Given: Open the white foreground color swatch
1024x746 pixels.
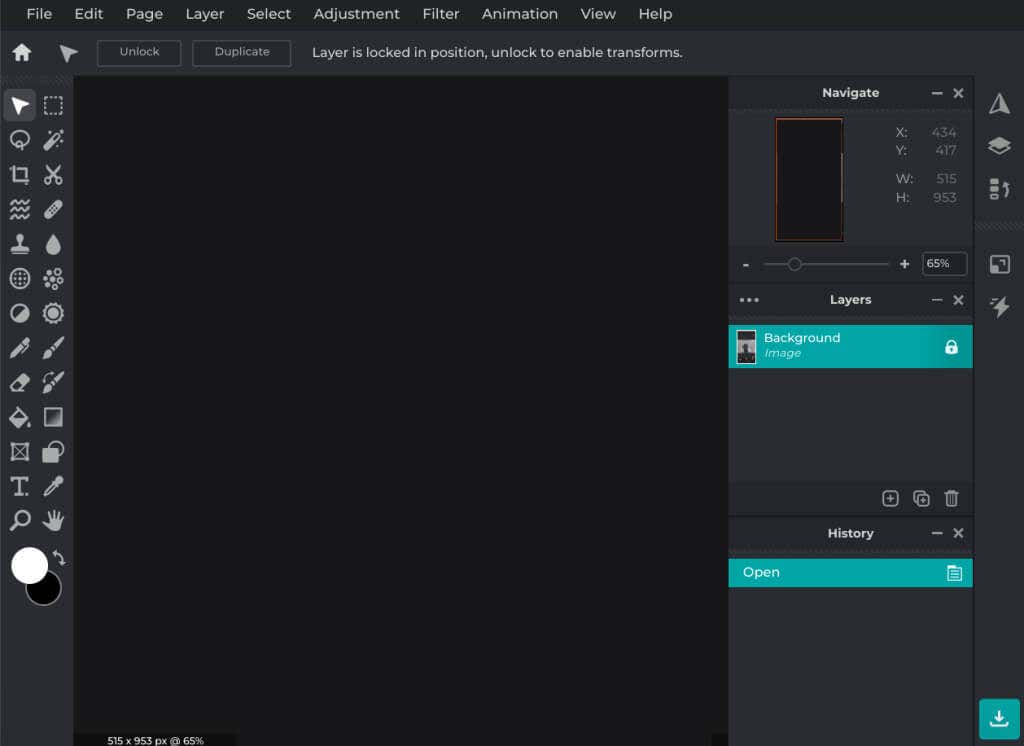Looking at the screenshot, I should (x=29, y=565).
